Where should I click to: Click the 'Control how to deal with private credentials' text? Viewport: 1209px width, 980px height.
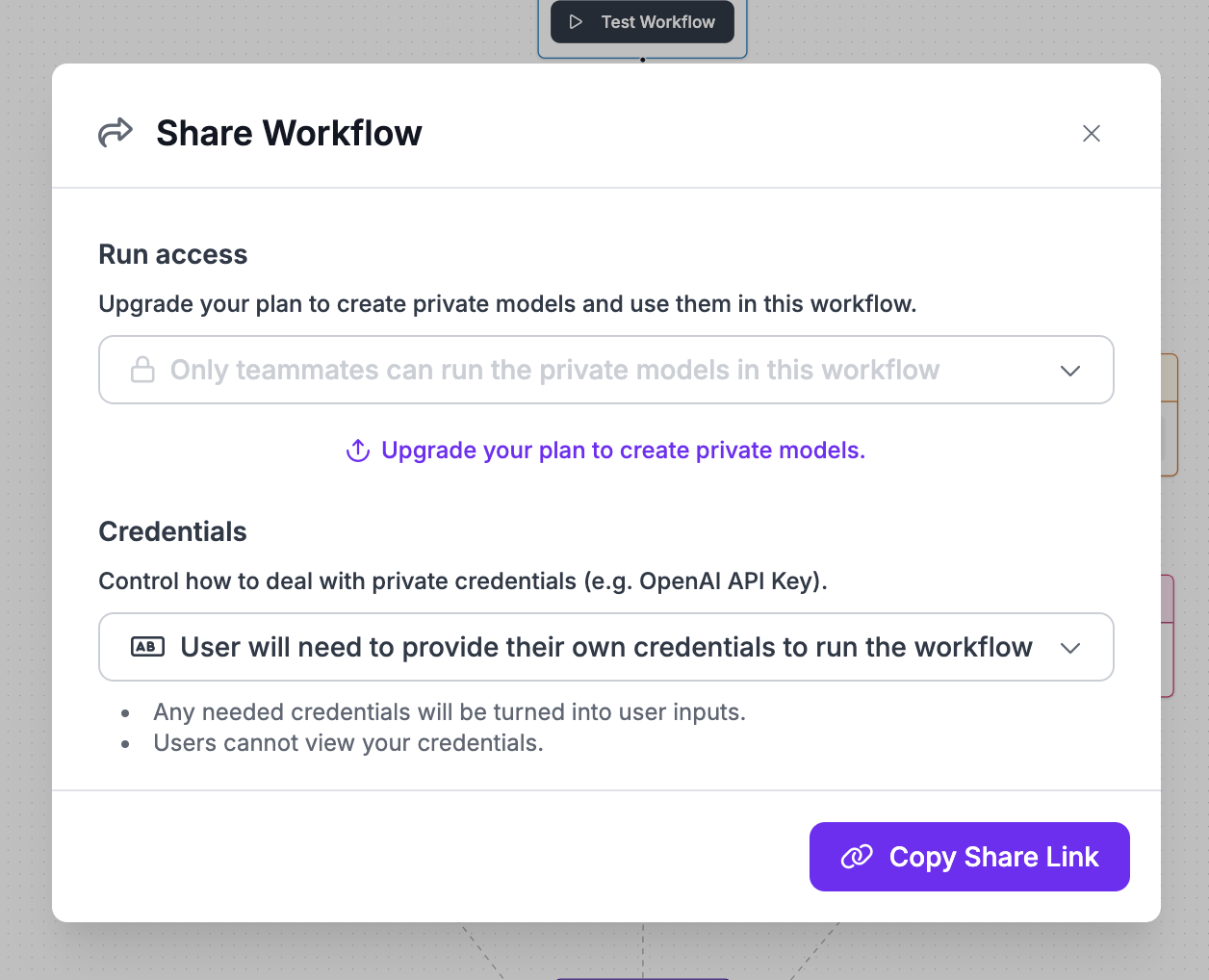coord(463,581)
